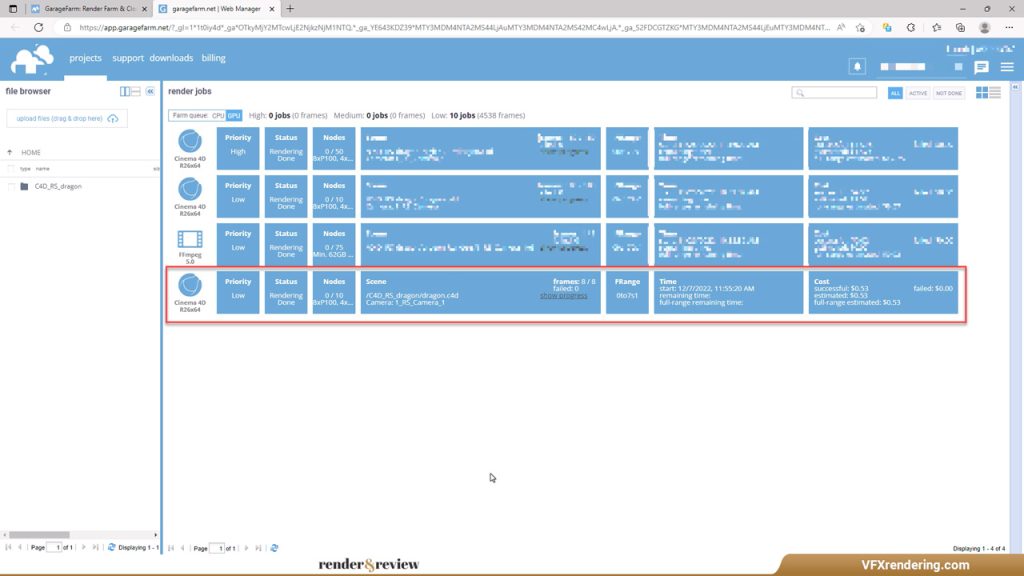1024x576 pixels.
Task: Open the downloads page
Action: (171, 58)
